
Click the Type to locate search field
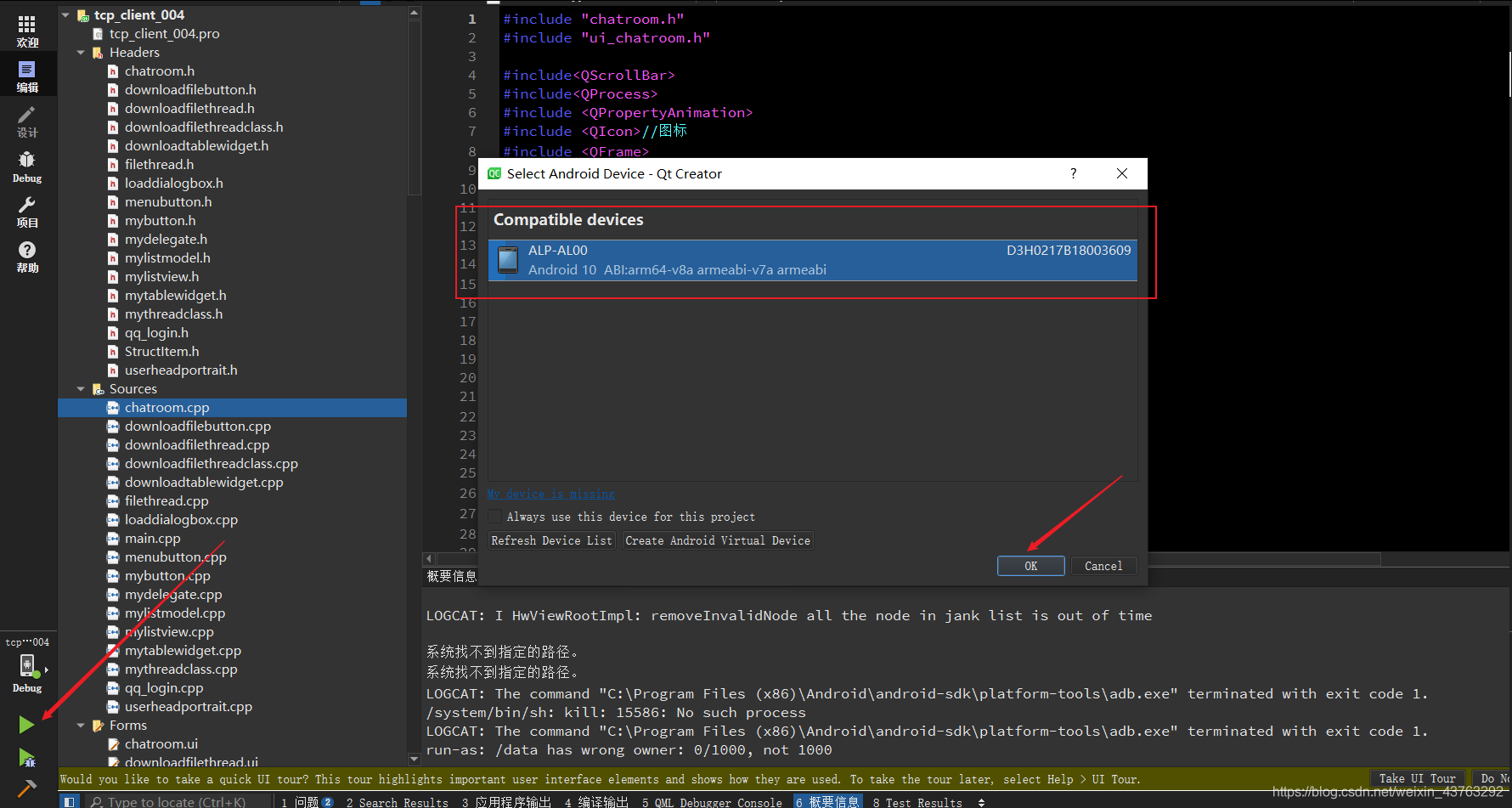pos(177,802)
